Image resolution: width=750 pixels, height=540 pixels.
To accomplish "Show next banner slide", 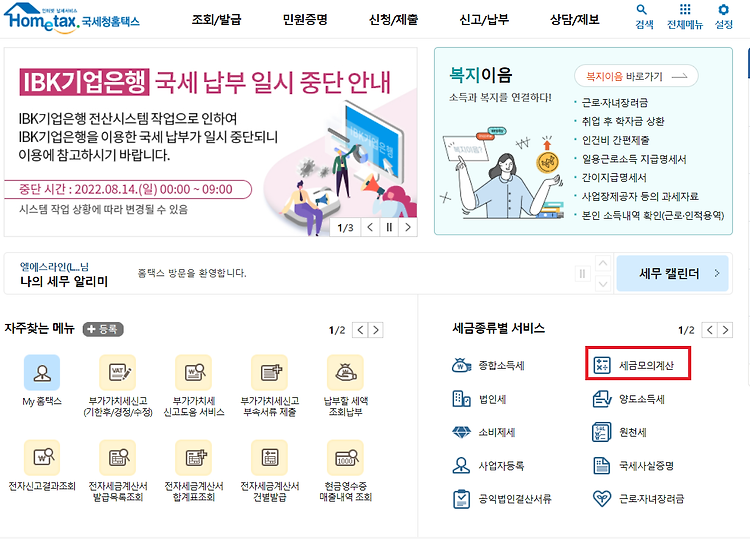I will pos(408,227).
